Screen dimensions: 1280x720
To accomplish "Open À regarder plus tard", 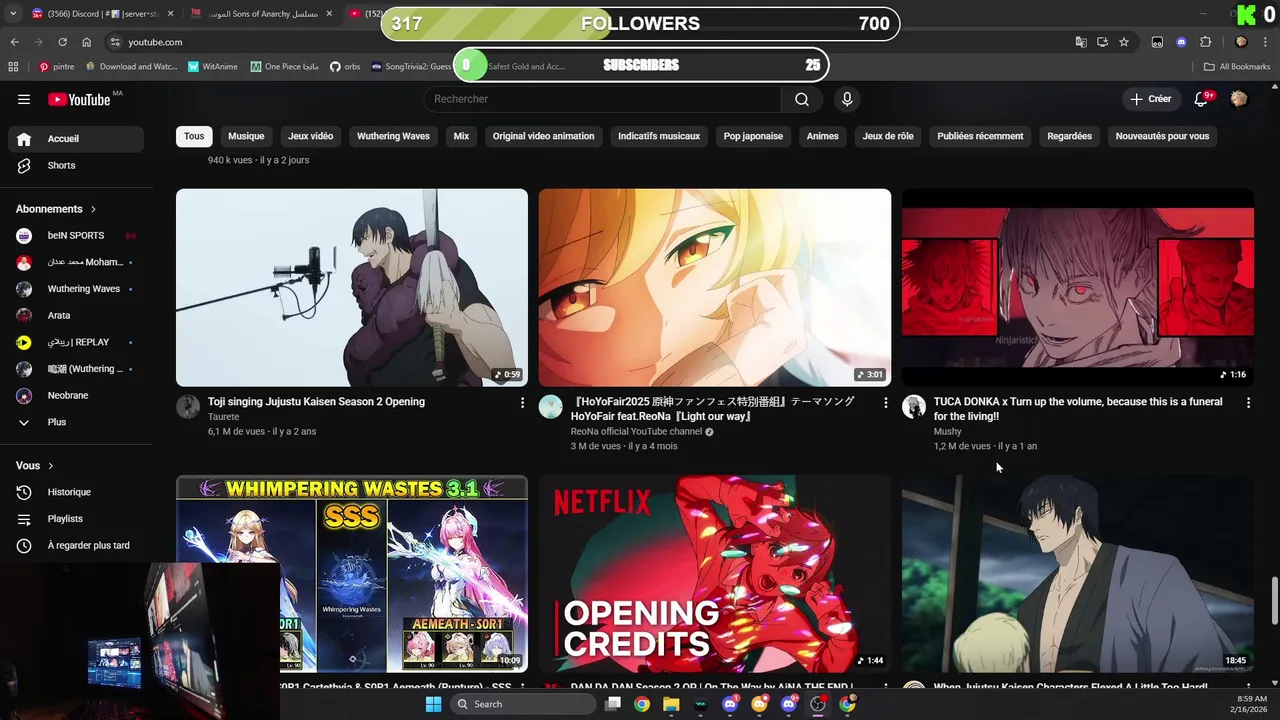I will click(76, 545).
